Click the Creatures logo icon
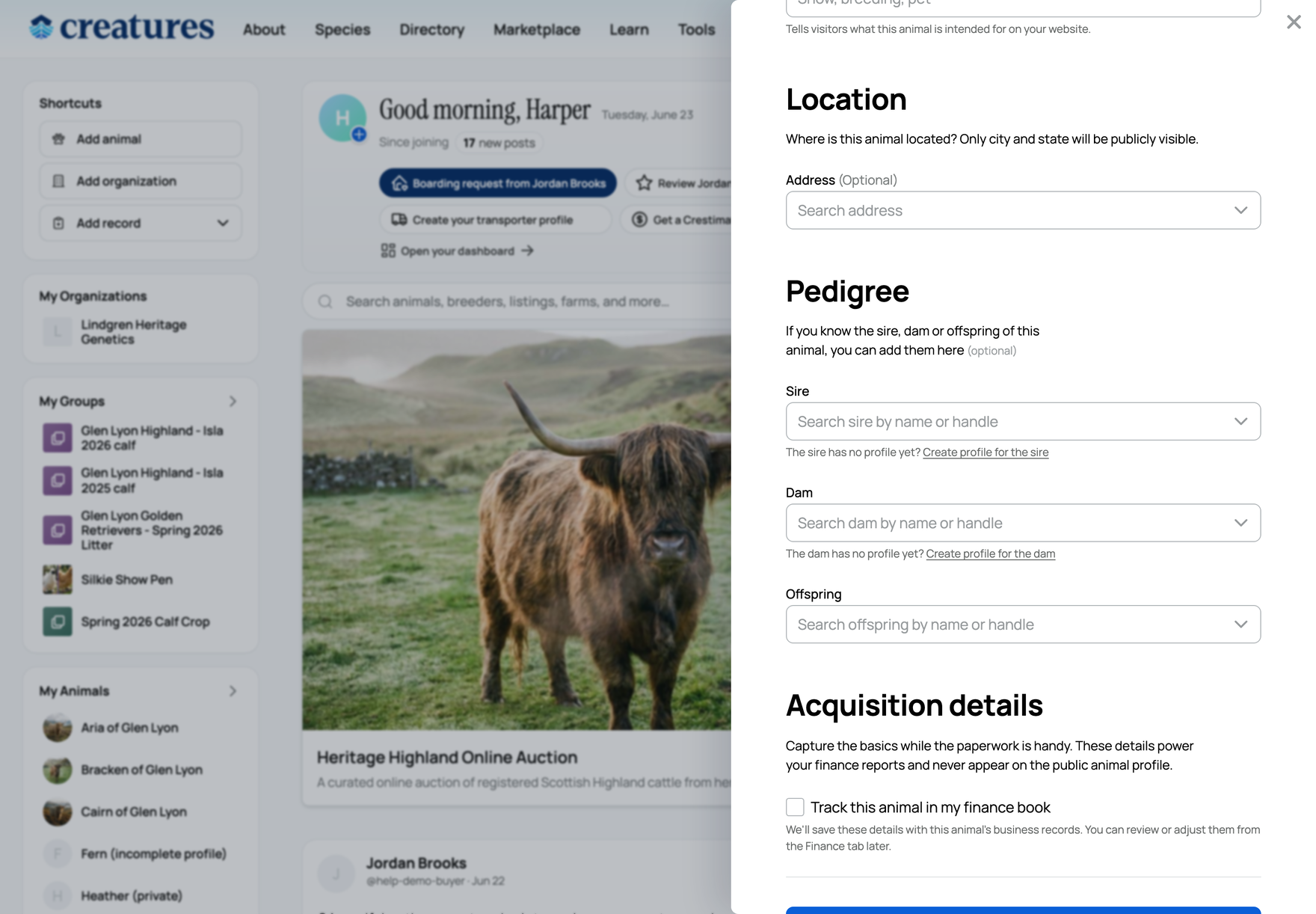 tap(42, 27)
